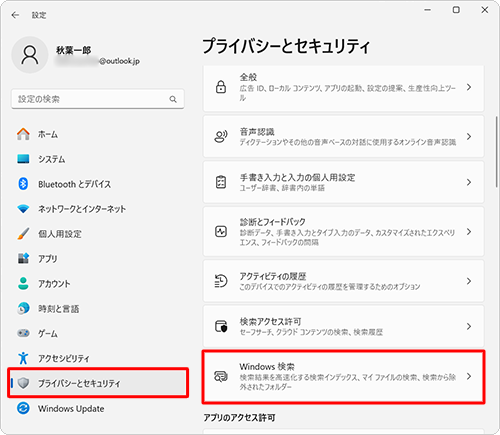Screen dimensions: 500x435
Task: Expand the 全般 chevron arrow
Action: (x=469, y=87)
